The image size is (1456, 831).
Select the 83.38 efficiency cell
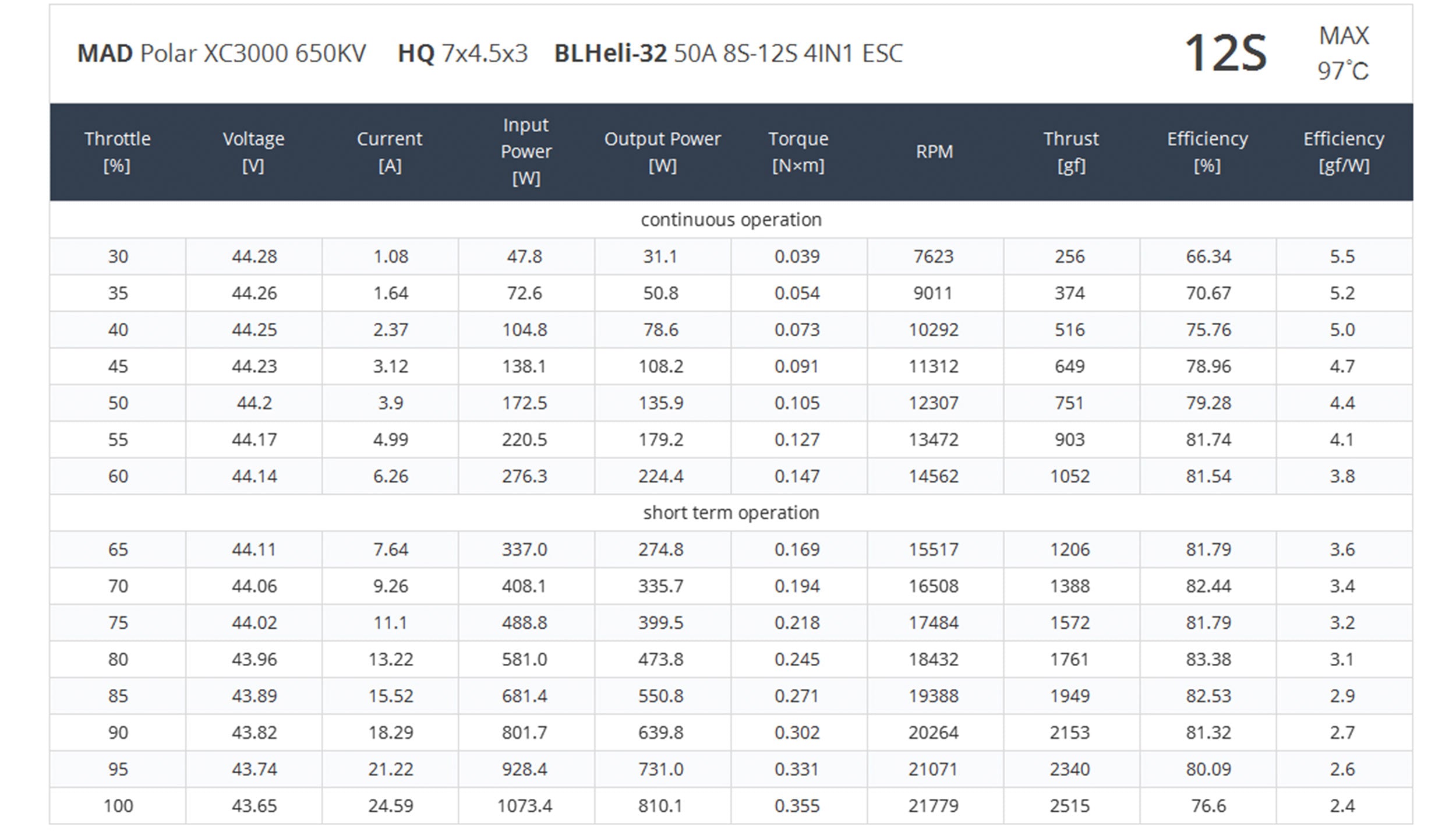coord(1208,659)
